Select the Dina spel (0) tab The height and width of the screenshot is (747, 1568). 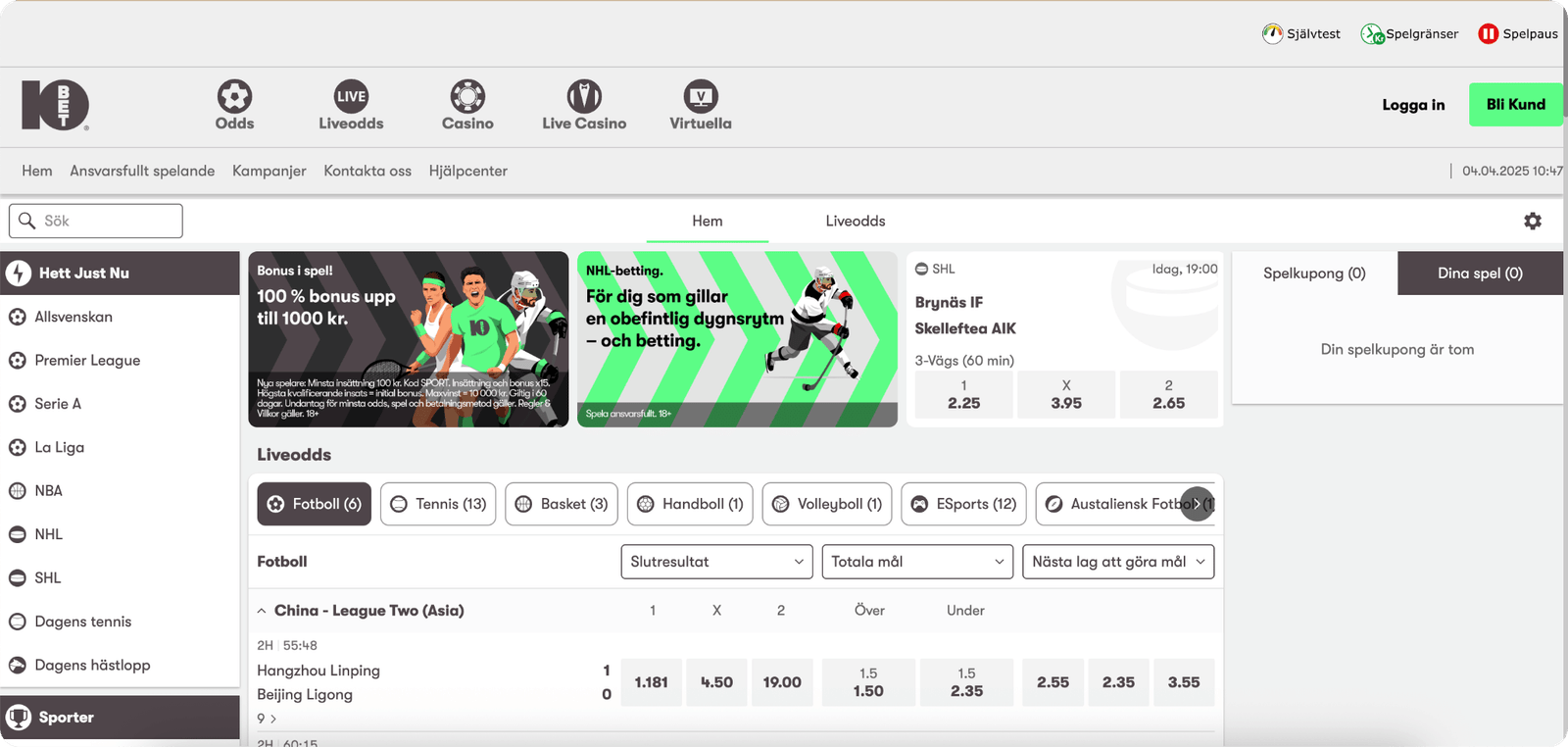[1480, 274]
